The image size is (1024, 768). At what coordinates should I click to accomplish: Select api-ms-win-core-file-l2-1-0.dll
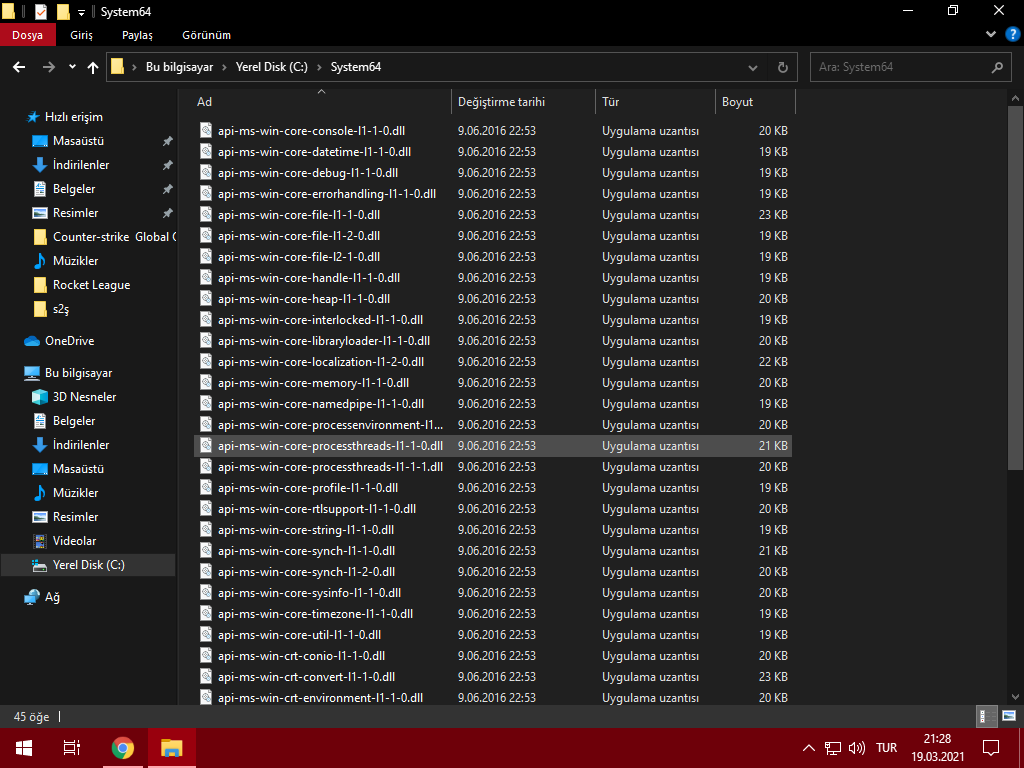pyautogui.click(x=493, y=257)
